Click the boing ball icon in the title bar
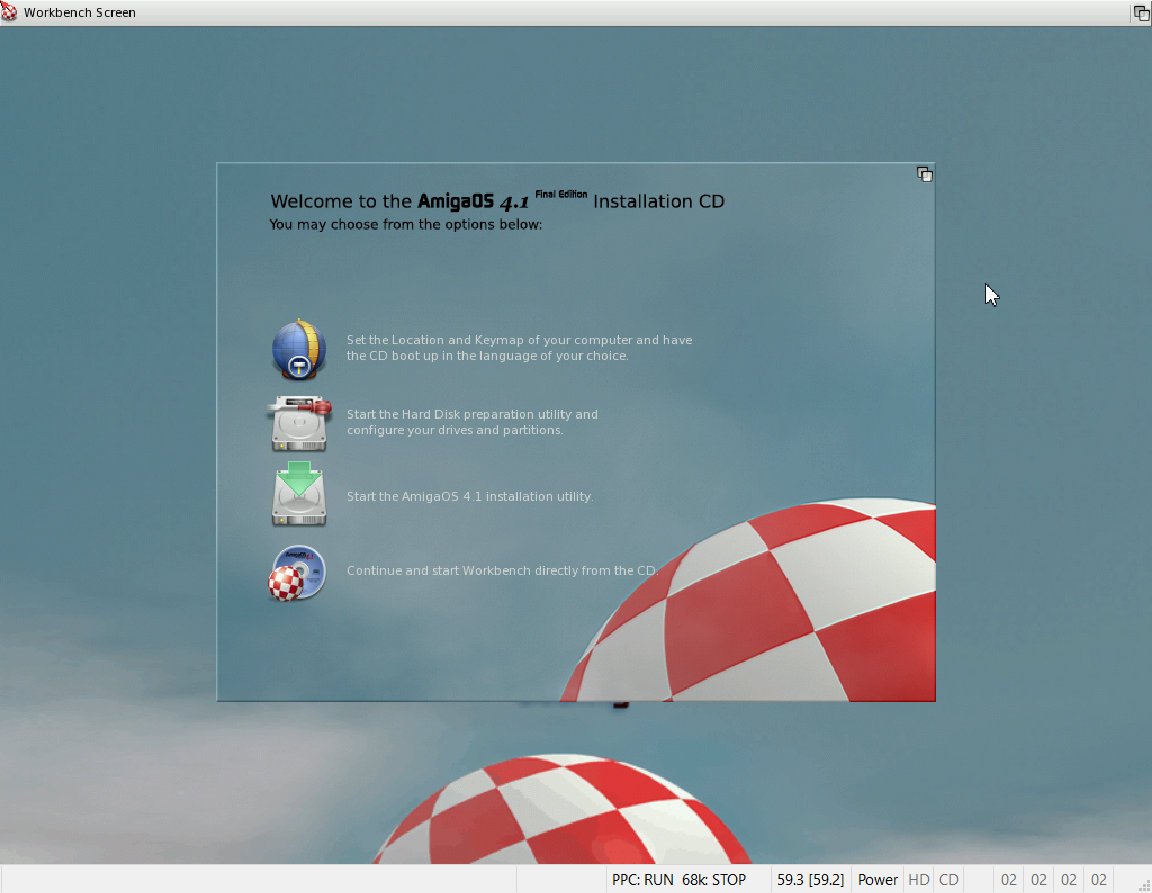Image resolution: width=1152 pixels, height=893 pixels. [x=9, y=12]
